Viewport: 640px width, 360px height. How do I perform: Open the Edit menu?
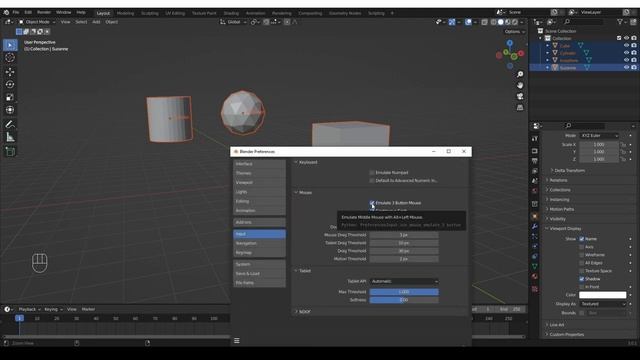28,13
